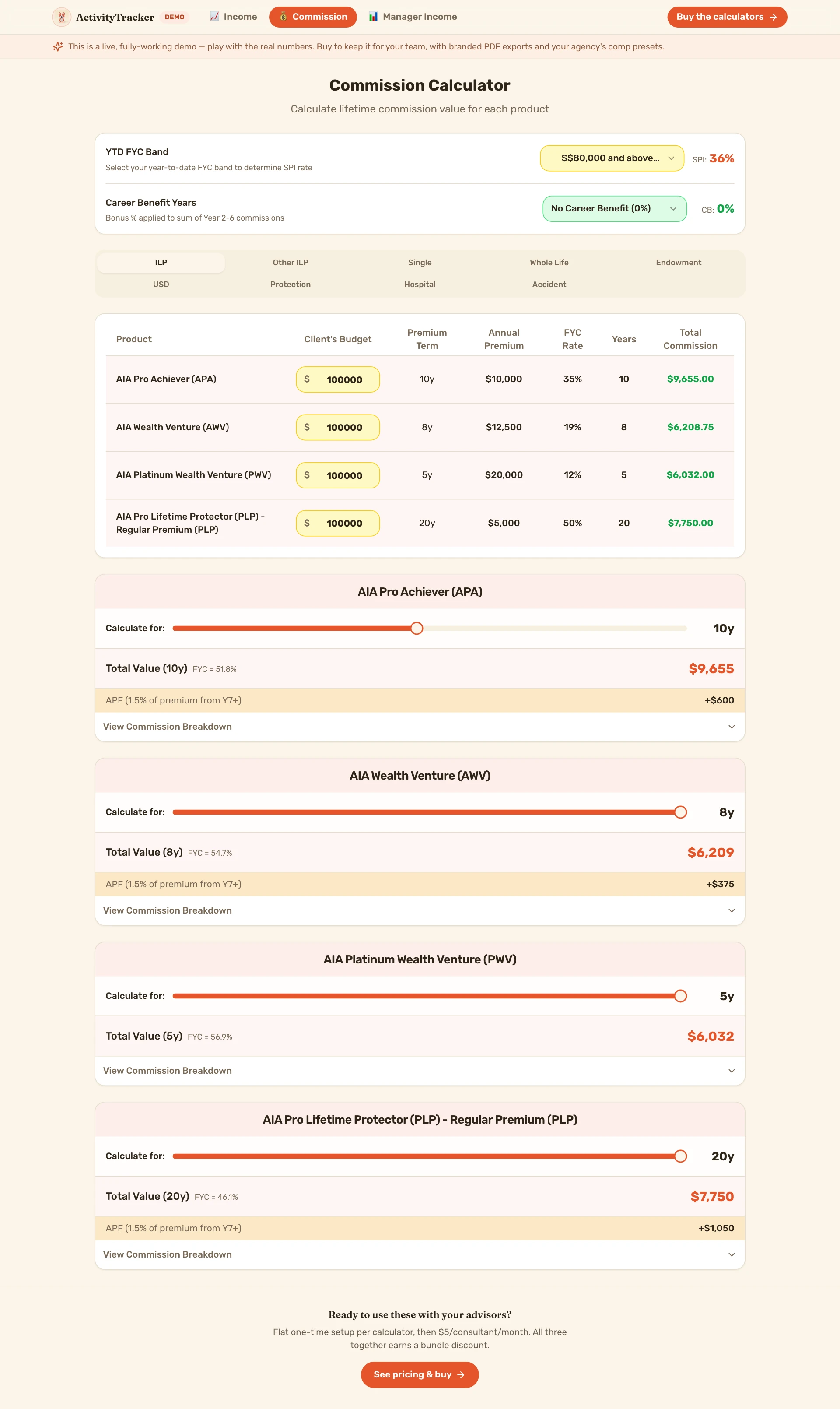Click APA years slider handle
This screenshot has width=840, height=1409.
click(416, 628)
